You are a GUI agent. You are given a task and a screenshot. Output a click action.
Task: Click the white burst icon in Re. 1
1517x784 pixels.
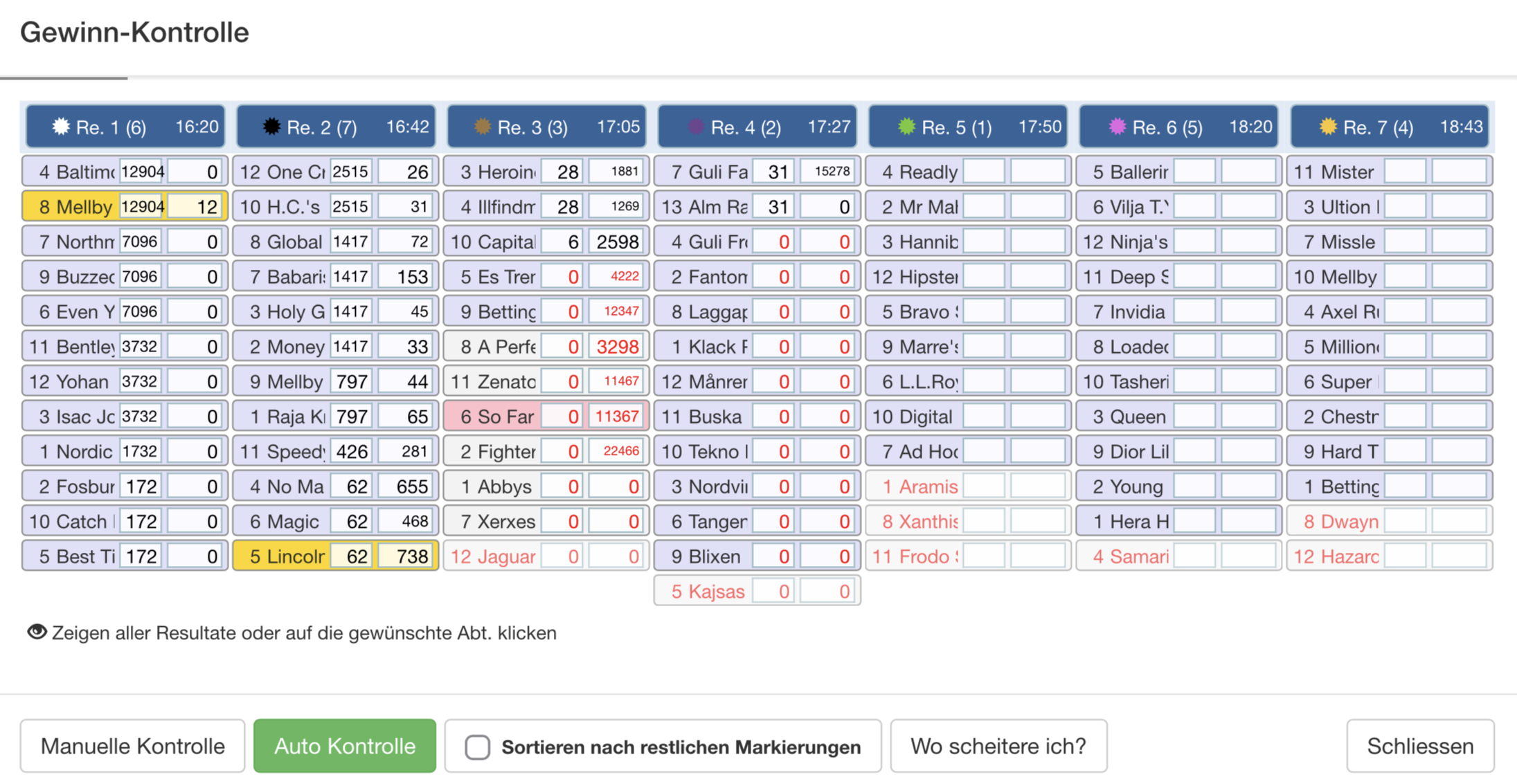tap(61, 127)
